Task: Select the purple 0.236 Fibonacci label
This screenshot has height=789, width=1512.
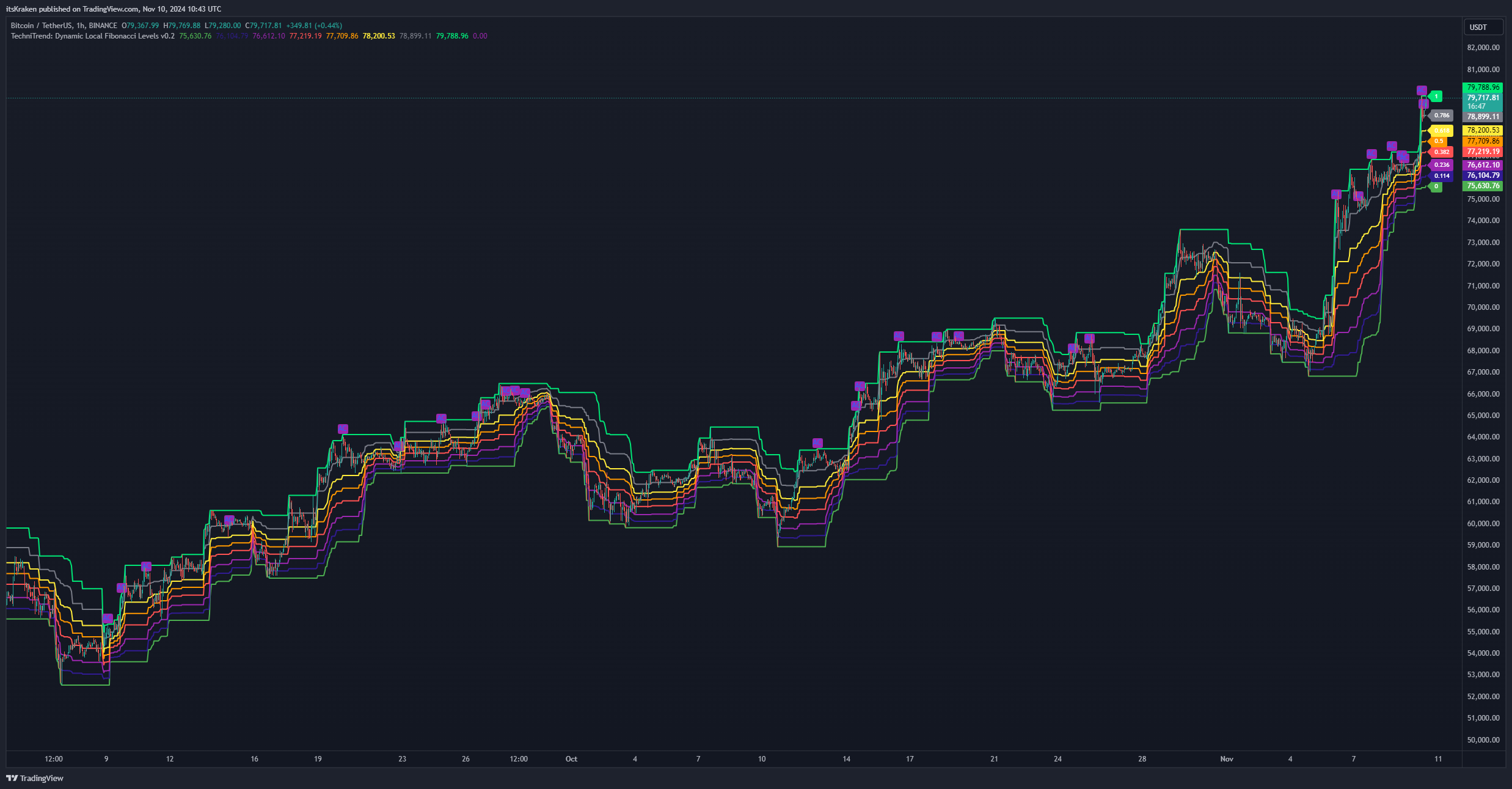Action: click(1441, 164)
